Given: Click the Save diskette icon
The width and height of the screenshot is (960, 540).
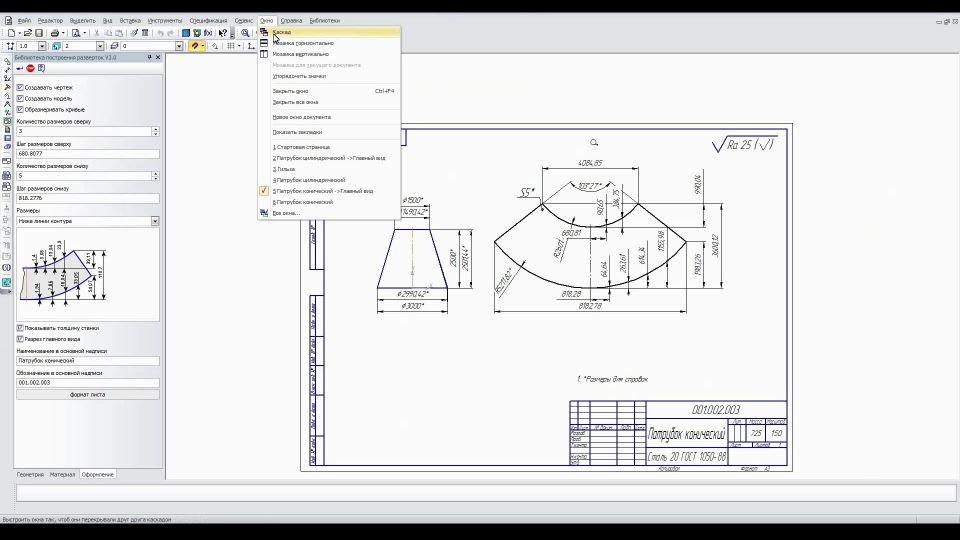Looking at the screenshot, I should (x=39, y=33).
